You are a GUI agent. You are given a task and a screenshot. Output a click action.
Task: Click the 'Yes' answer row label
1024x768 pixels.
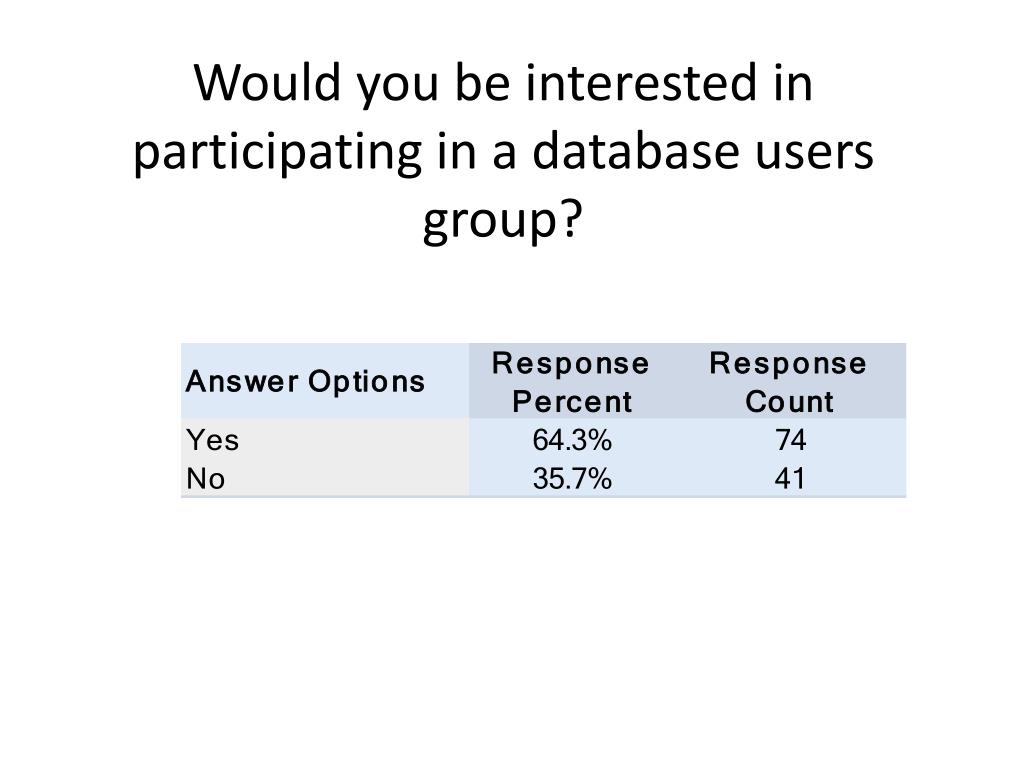(x=213, y=440)
